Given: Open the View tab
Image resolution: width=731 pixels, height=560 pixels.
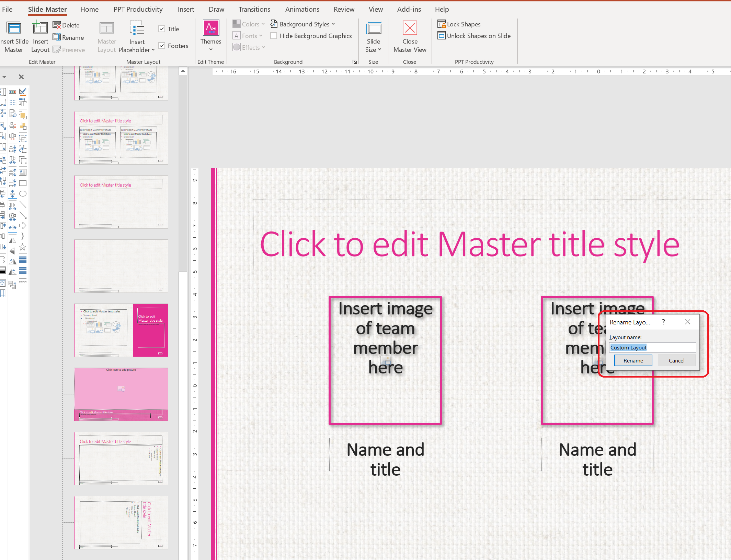Looking at the screenshot, I should [x=375, y=9].
